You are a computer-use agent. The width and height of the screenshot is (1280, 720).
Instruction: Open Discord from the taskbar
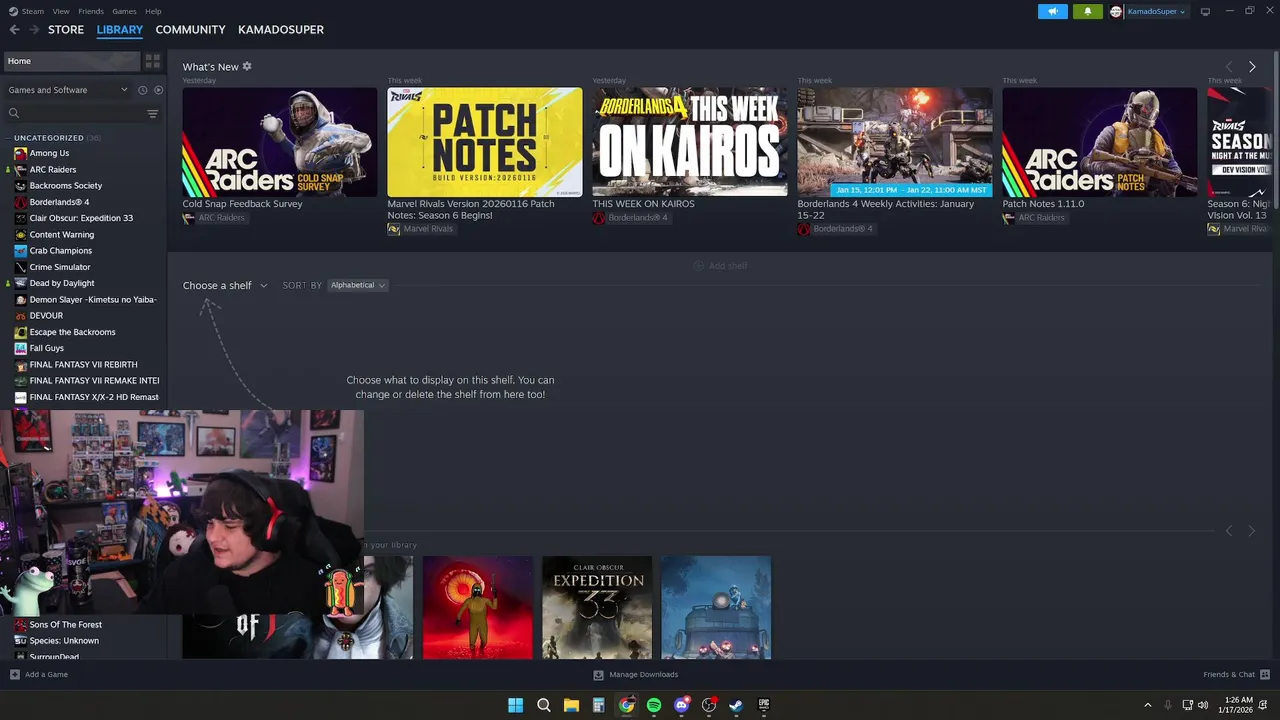click(682, 705)
